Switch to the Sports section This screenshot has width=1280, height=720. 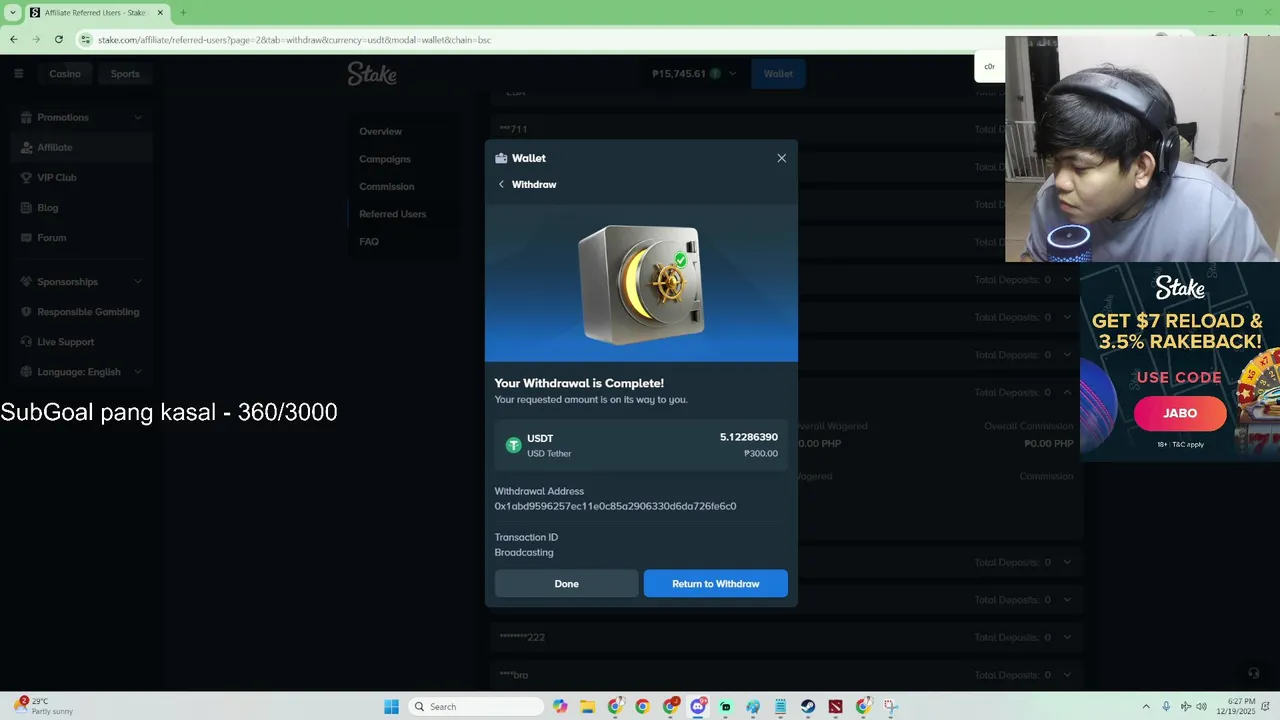pos(125,73)
